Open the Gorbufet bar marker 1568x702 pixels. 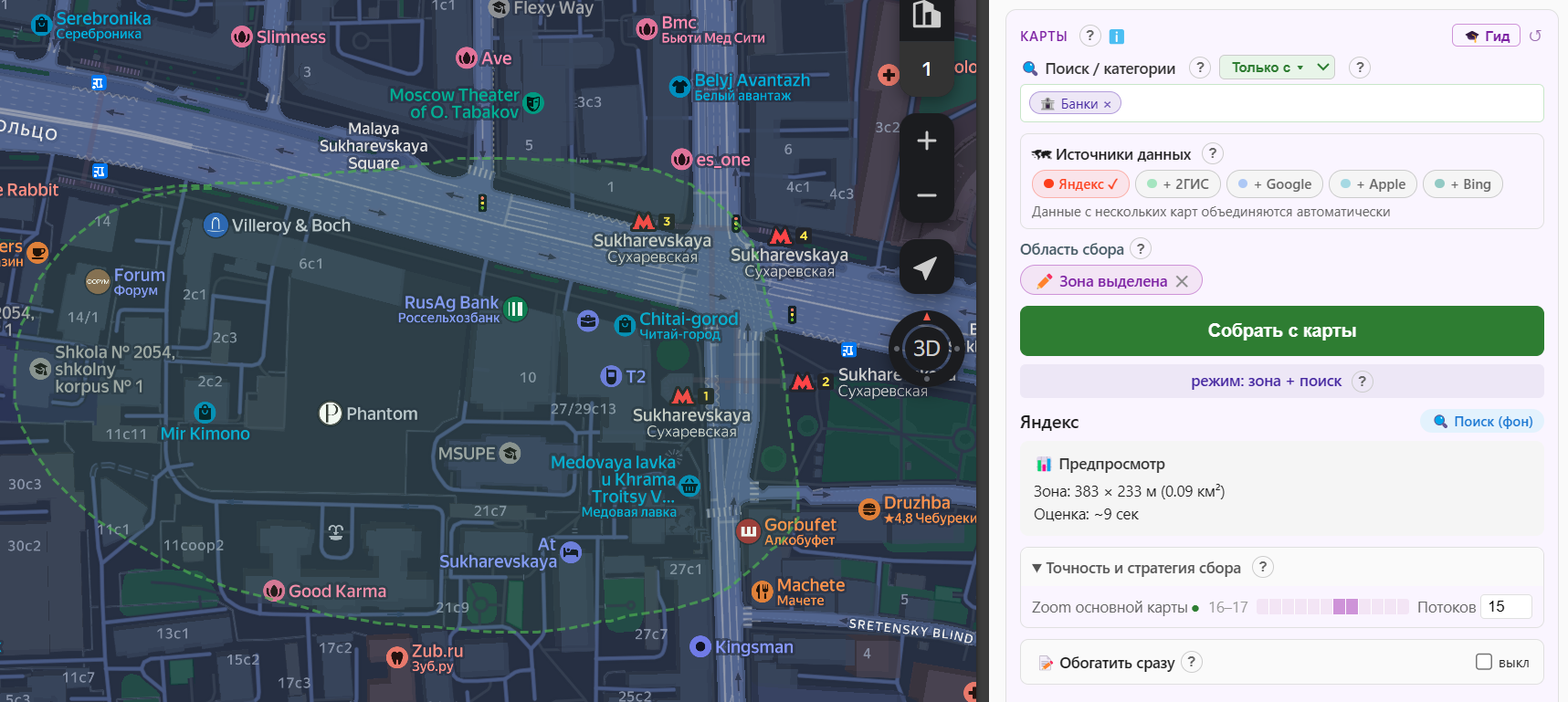point(749,531)
